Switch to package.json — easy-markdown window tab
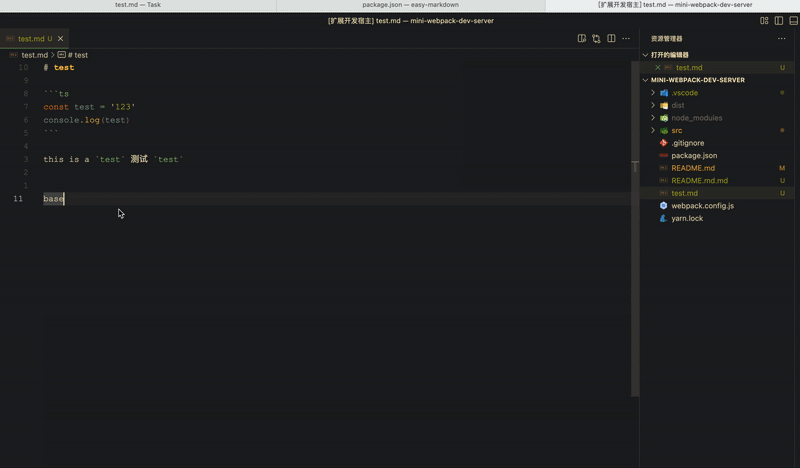The image size is (800, 468). point(410,5)
